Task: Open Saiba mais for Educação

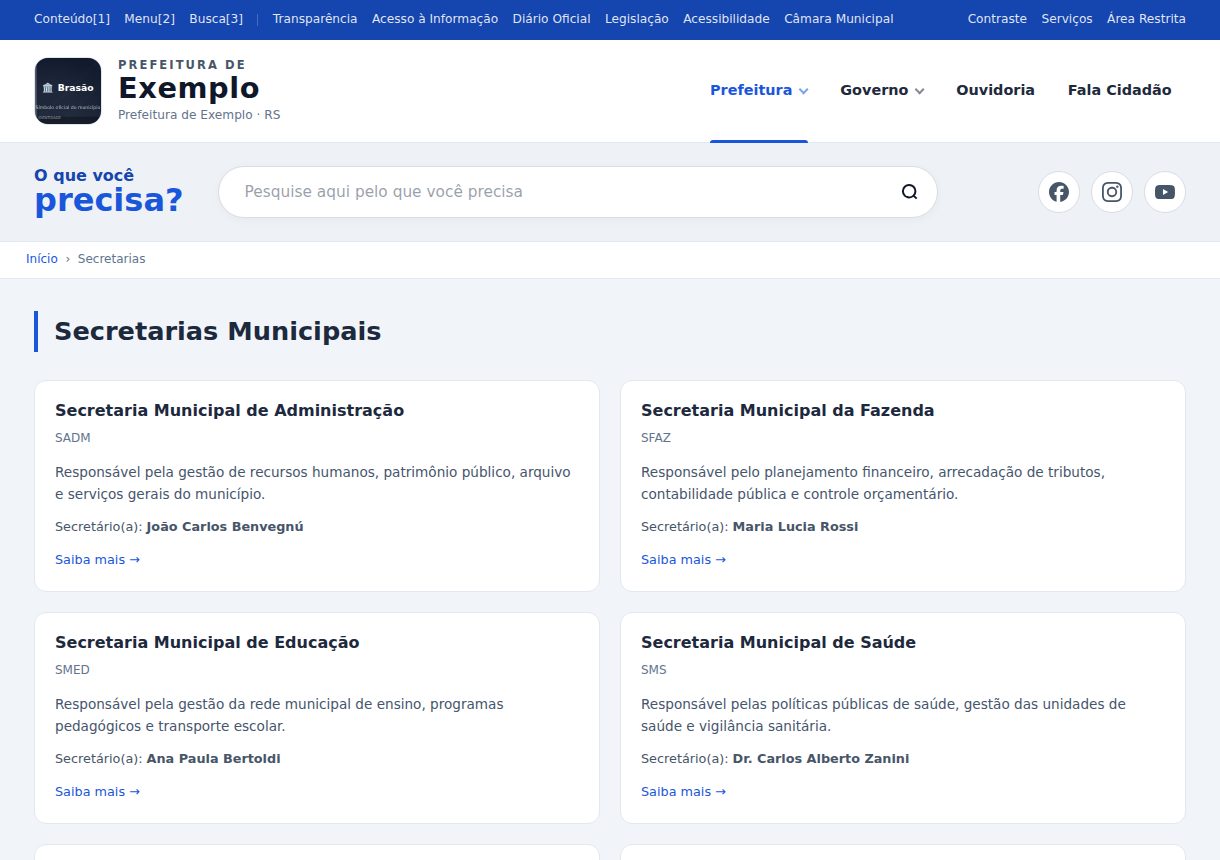Action: (x=97, y=792)
